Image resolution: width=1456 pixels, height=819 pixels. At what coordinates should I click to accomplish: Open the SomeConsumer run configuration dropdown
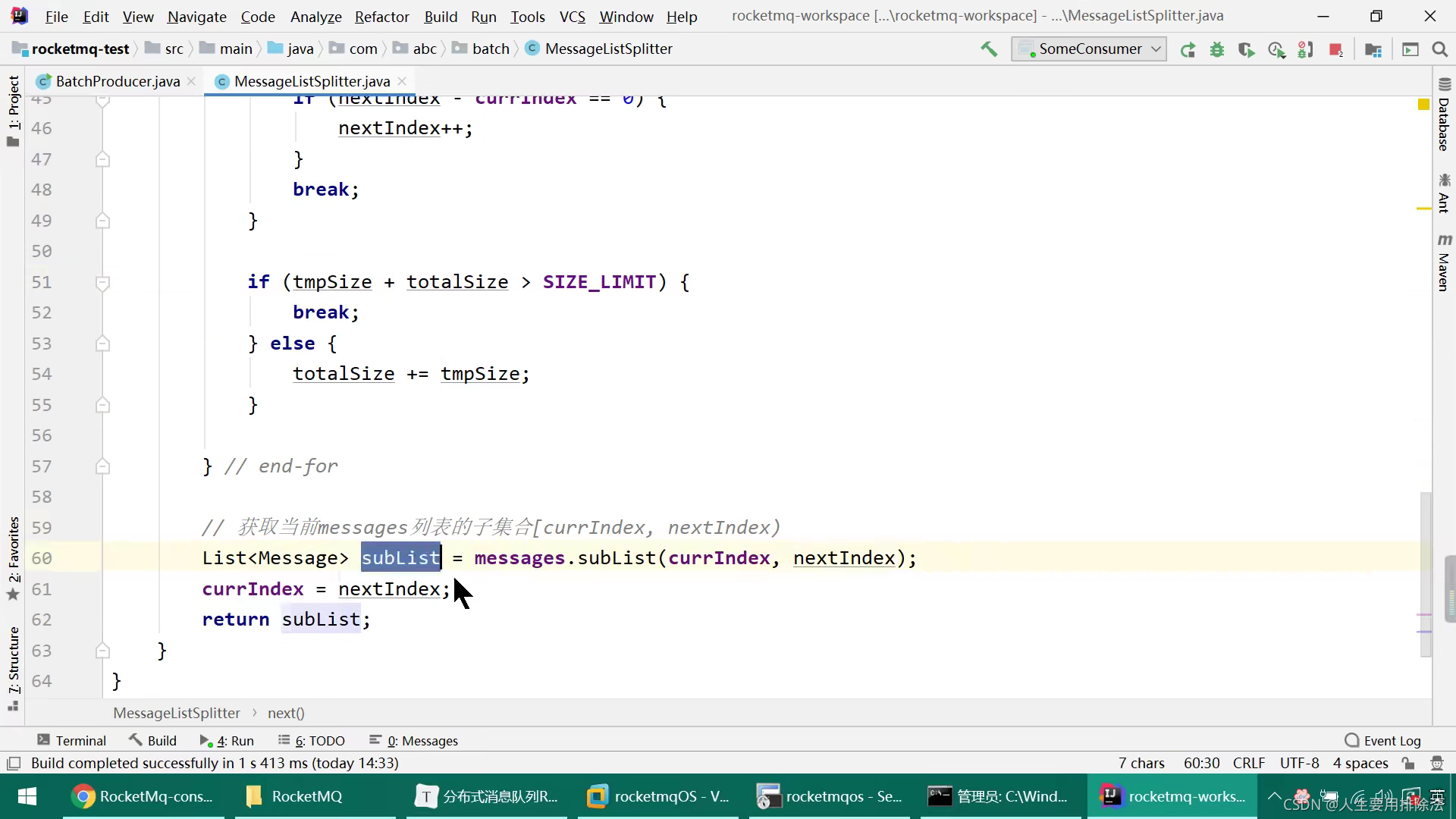pos(1089,49)
